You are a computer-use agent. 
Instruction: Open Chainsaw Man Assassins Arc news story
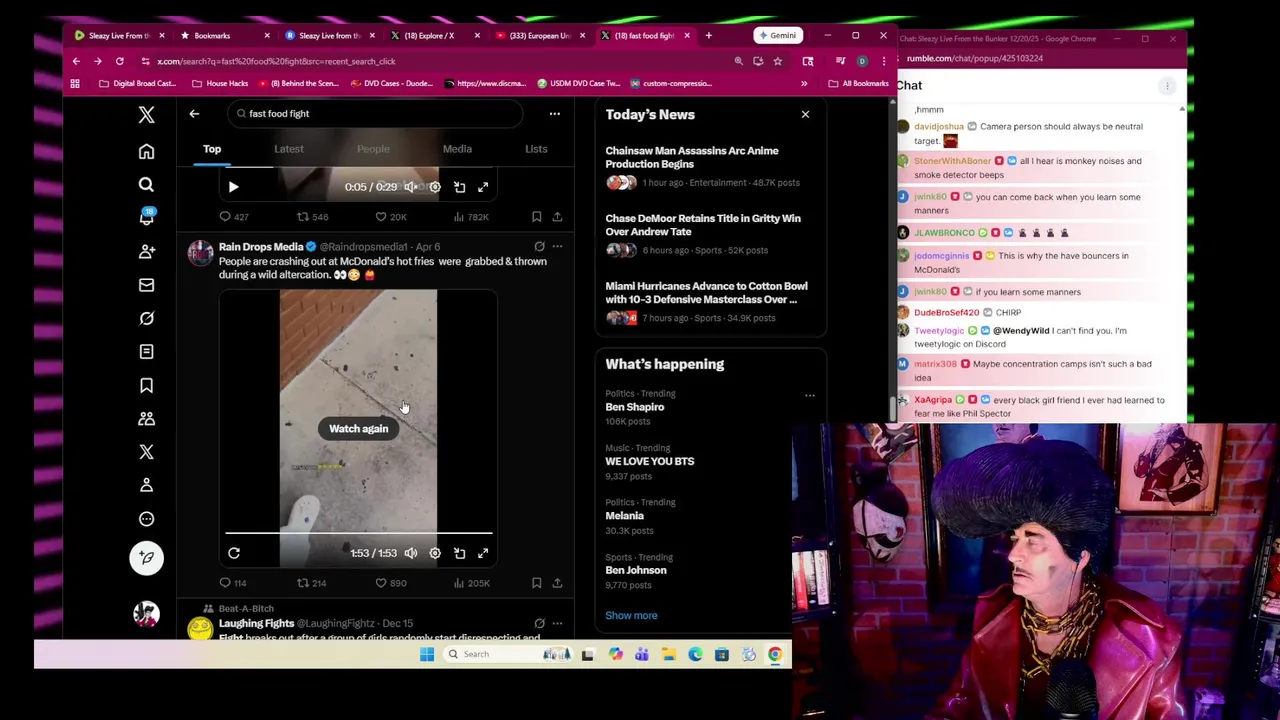click(x=692, y=157)
